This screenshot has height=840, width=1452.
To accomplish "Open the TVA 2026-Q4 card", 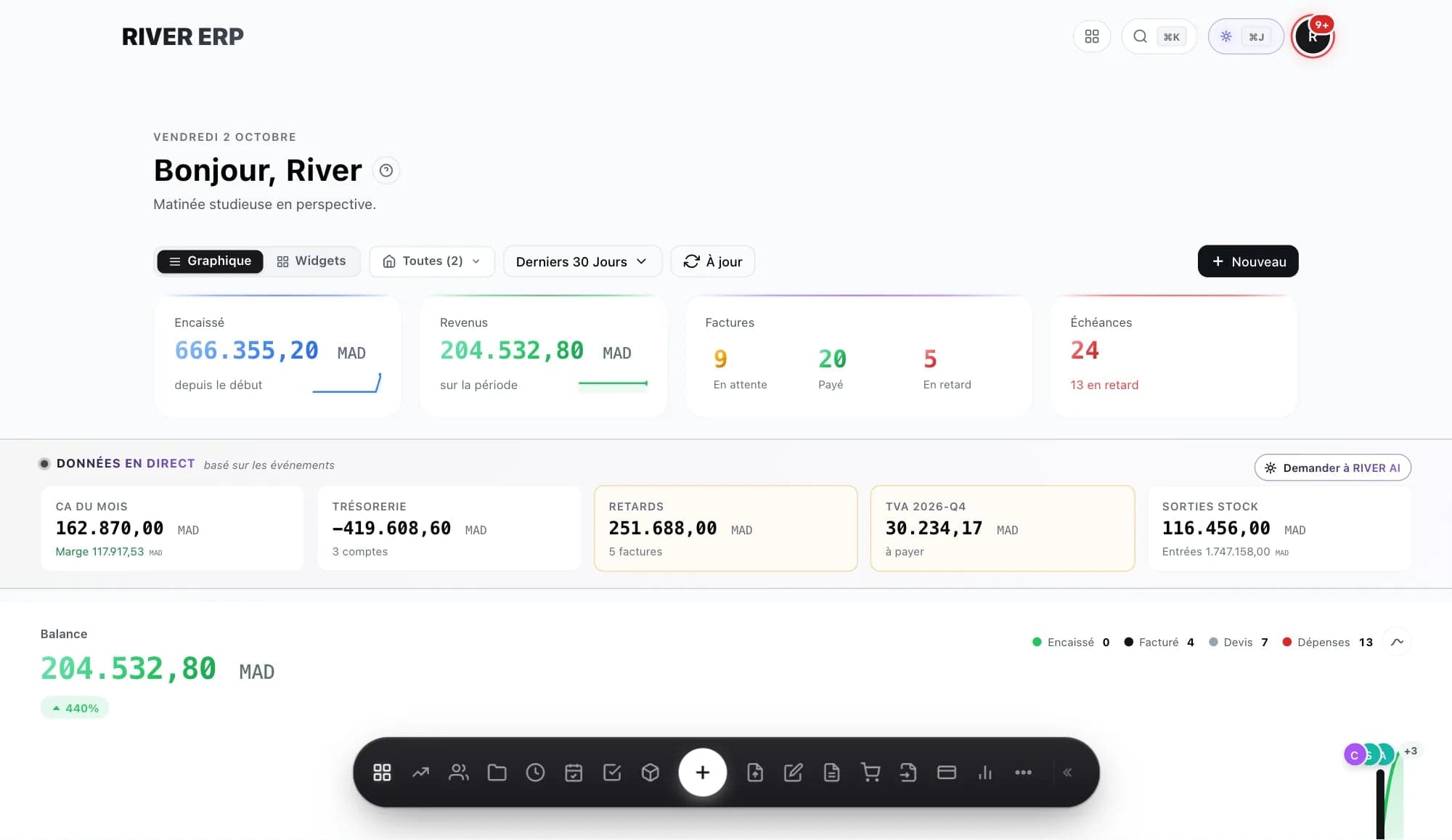I will 1003,529.
